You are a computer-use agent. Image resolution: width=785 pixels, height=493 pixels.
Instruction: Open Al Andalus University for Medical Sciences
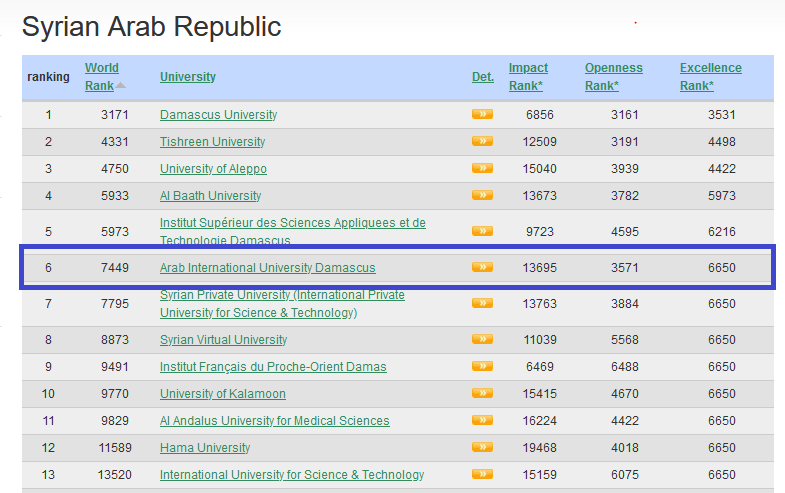[274, 421]
